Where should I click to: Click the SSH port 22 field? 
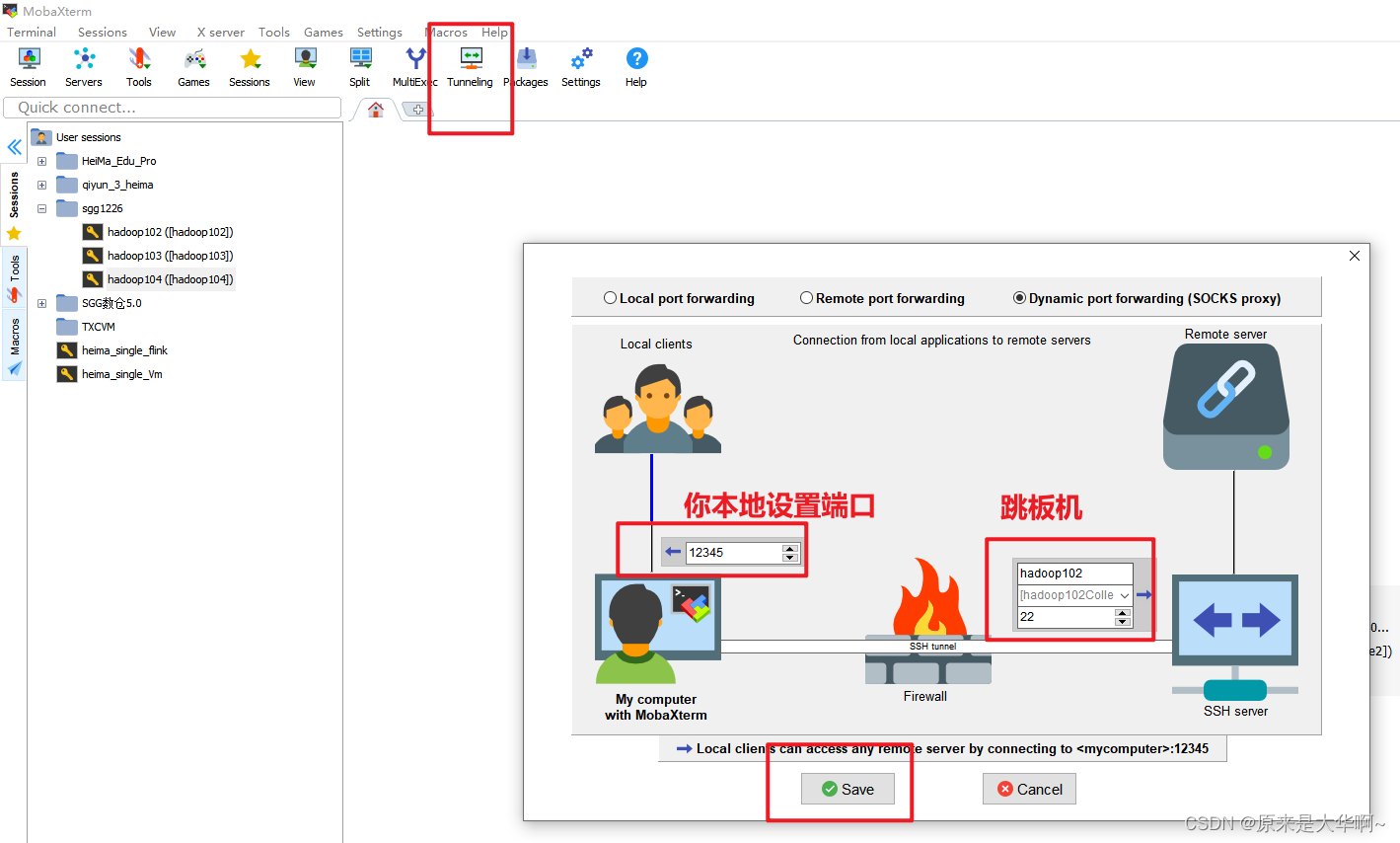(x=1066, y=617)
